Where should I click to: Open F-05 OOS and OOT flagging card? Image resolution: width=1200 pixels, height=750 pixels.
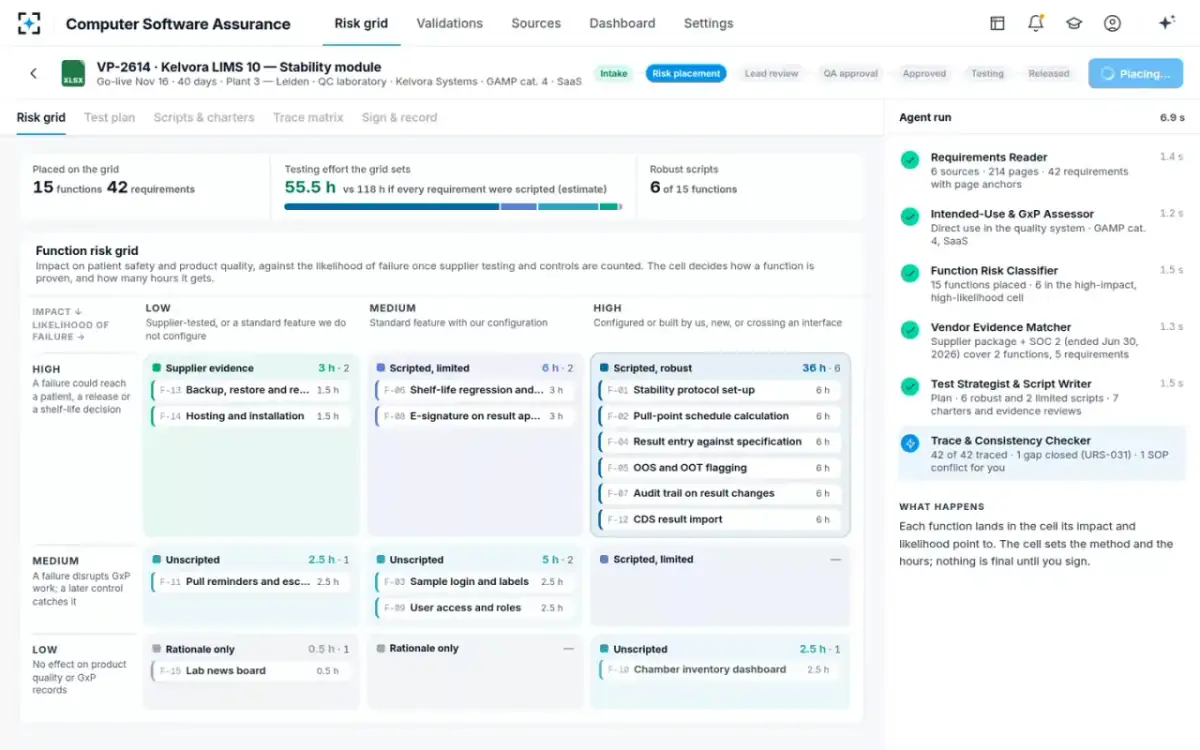click(720, 467)
